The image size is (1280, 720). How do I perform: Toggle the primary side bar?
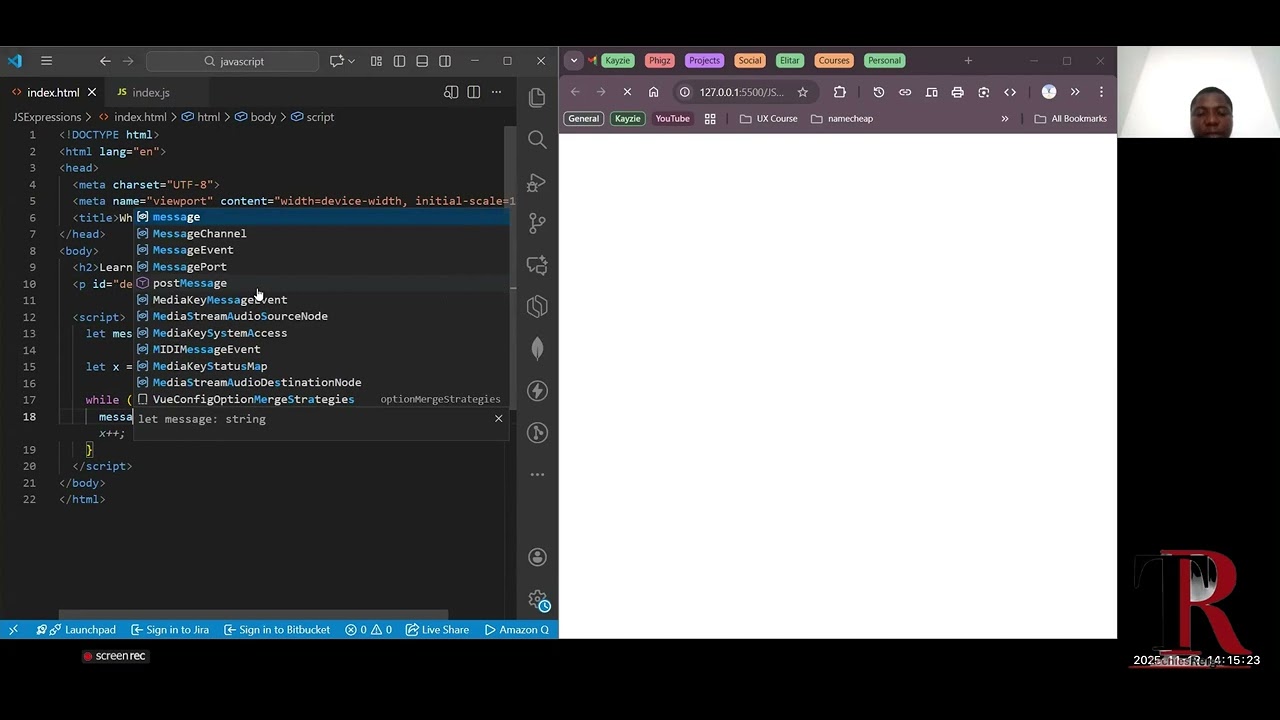(399, 61)
